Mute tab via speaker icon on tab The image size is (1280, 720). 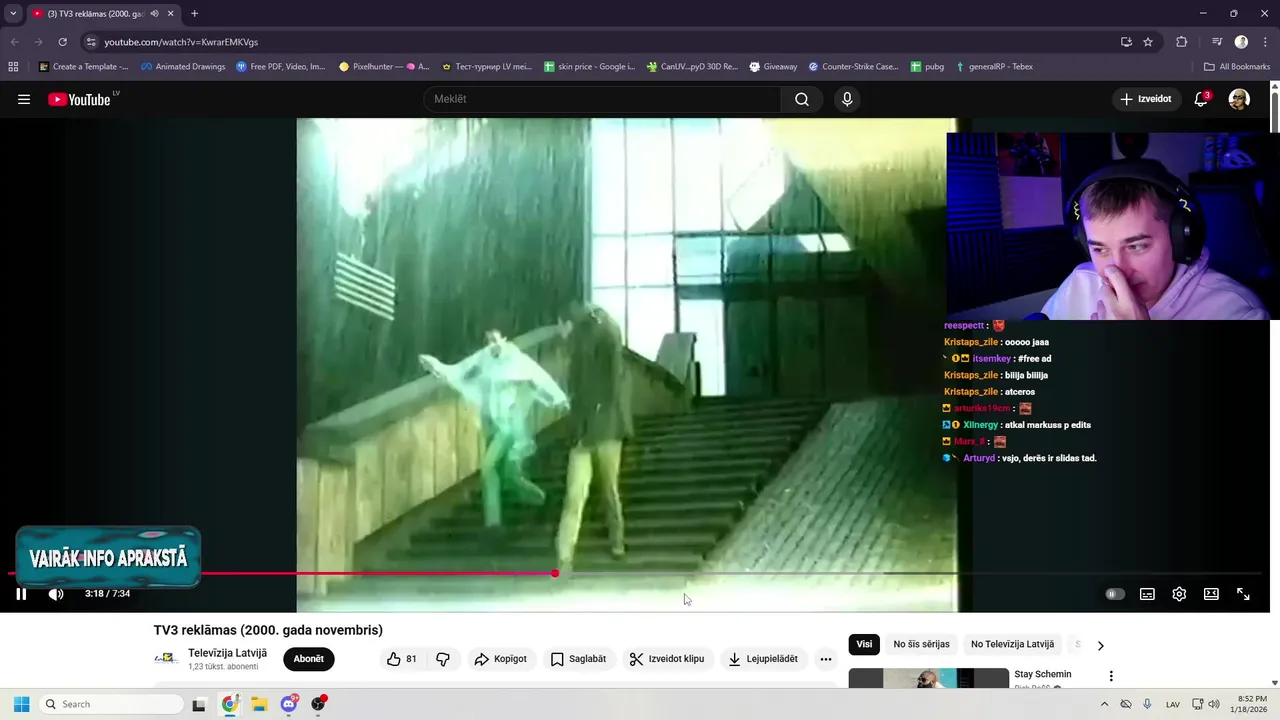[154, 14]
